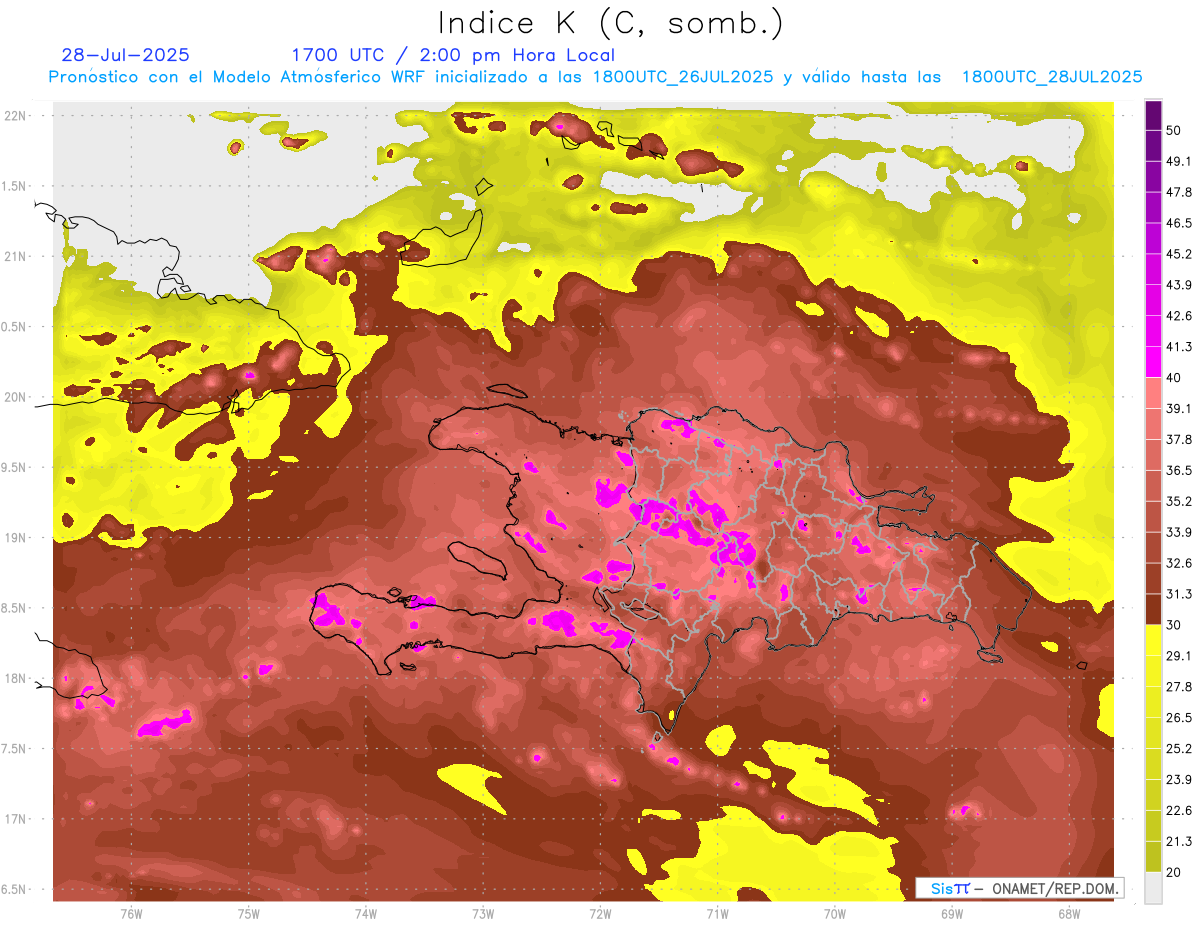The height and width of the screenshot is (927, 1200).
Task: Click the '25.2' color bar value
Action: pyautogui.click(x=1179, y=748)
